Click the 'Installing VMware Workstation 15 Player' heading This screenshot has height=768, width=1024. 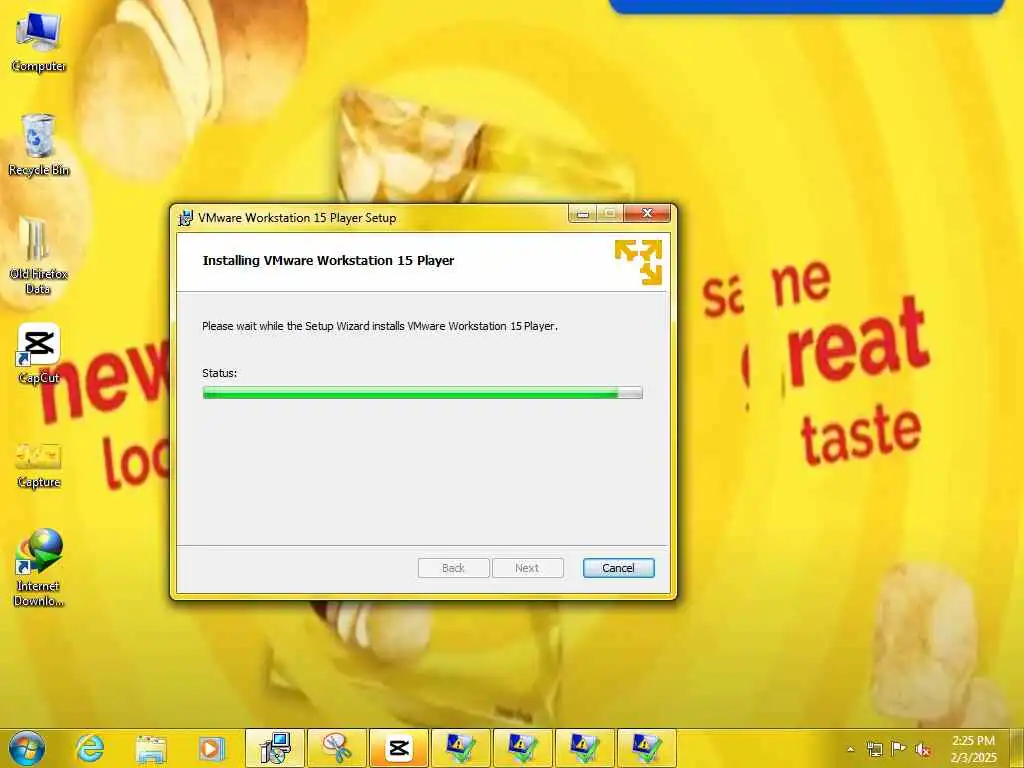click(x=328, y=260)
